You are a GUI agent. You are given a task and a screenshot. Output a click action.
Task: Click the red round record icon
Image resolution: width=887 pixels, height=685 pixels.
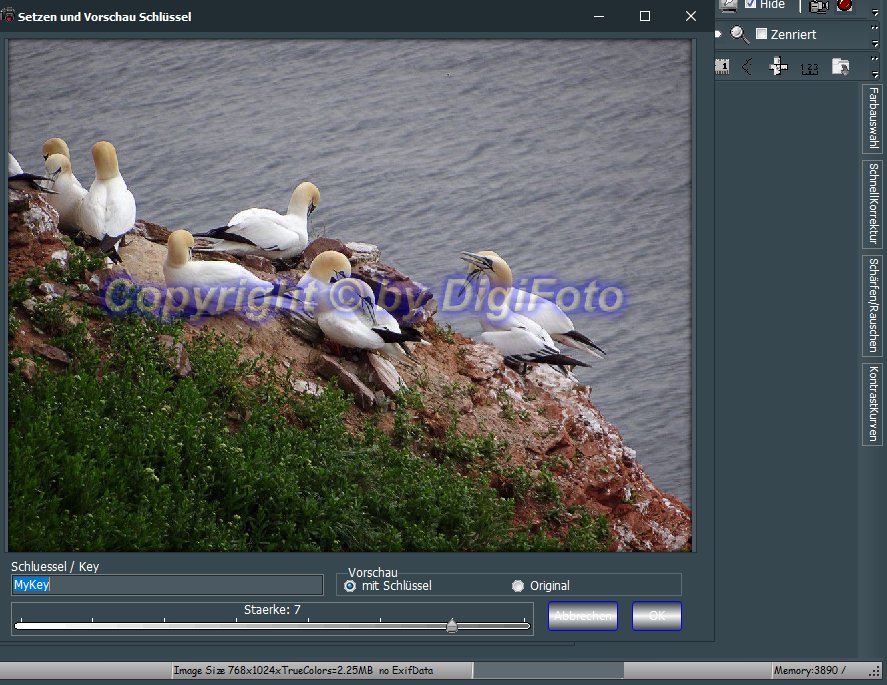click(x=845, y=6)
